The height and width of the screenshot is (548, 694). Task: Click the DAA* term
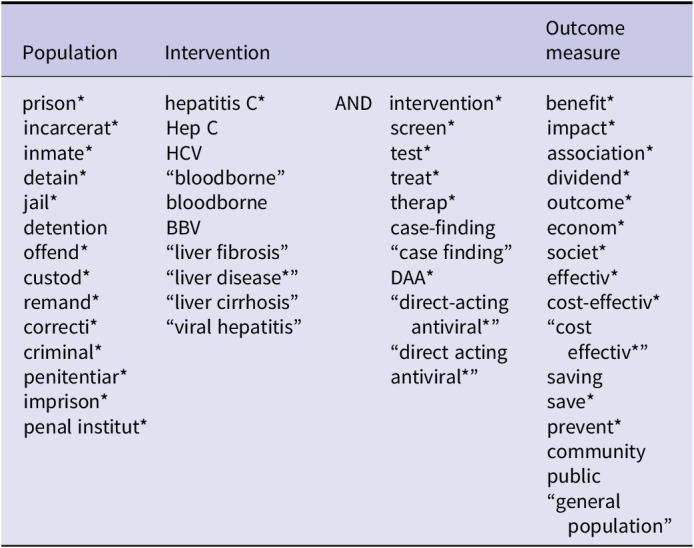pos(412,277)
